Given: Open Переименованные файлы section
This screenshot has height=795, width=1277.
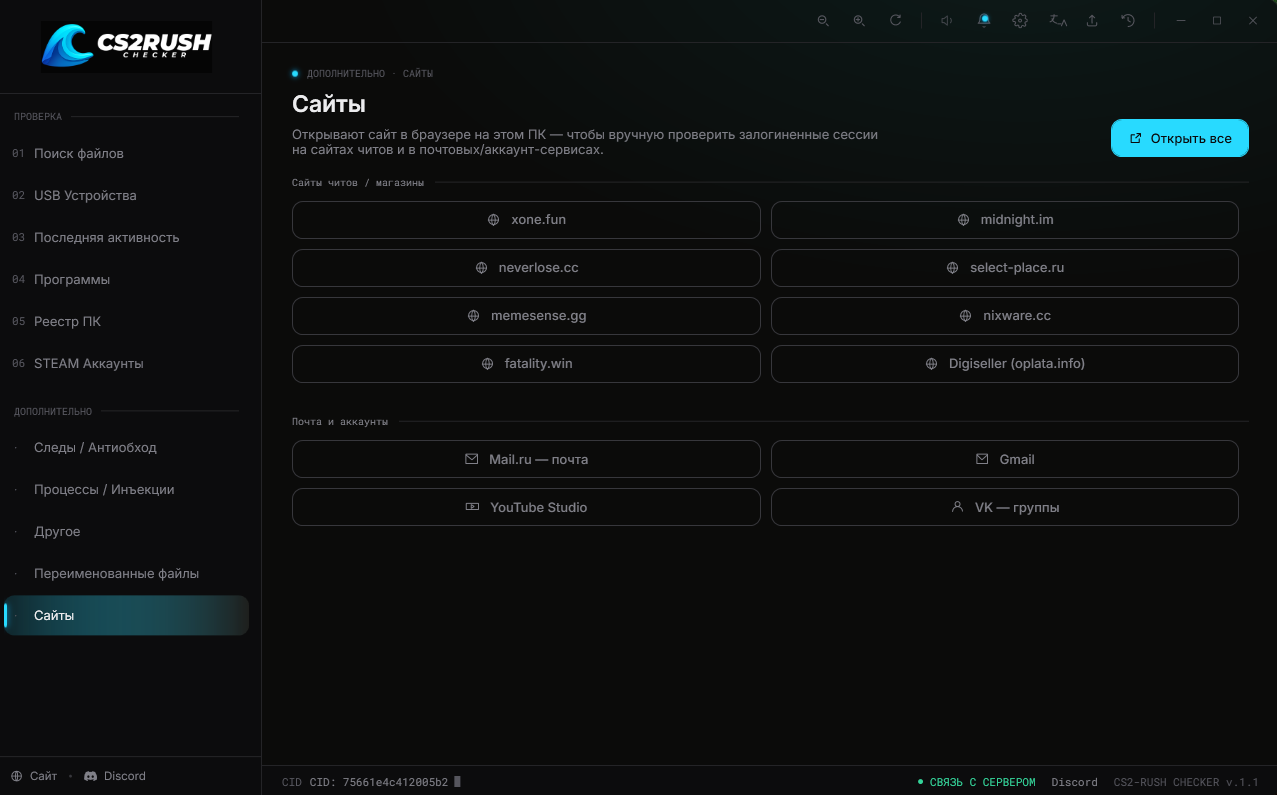Looking at the screenshot, I should coord(126,574).
